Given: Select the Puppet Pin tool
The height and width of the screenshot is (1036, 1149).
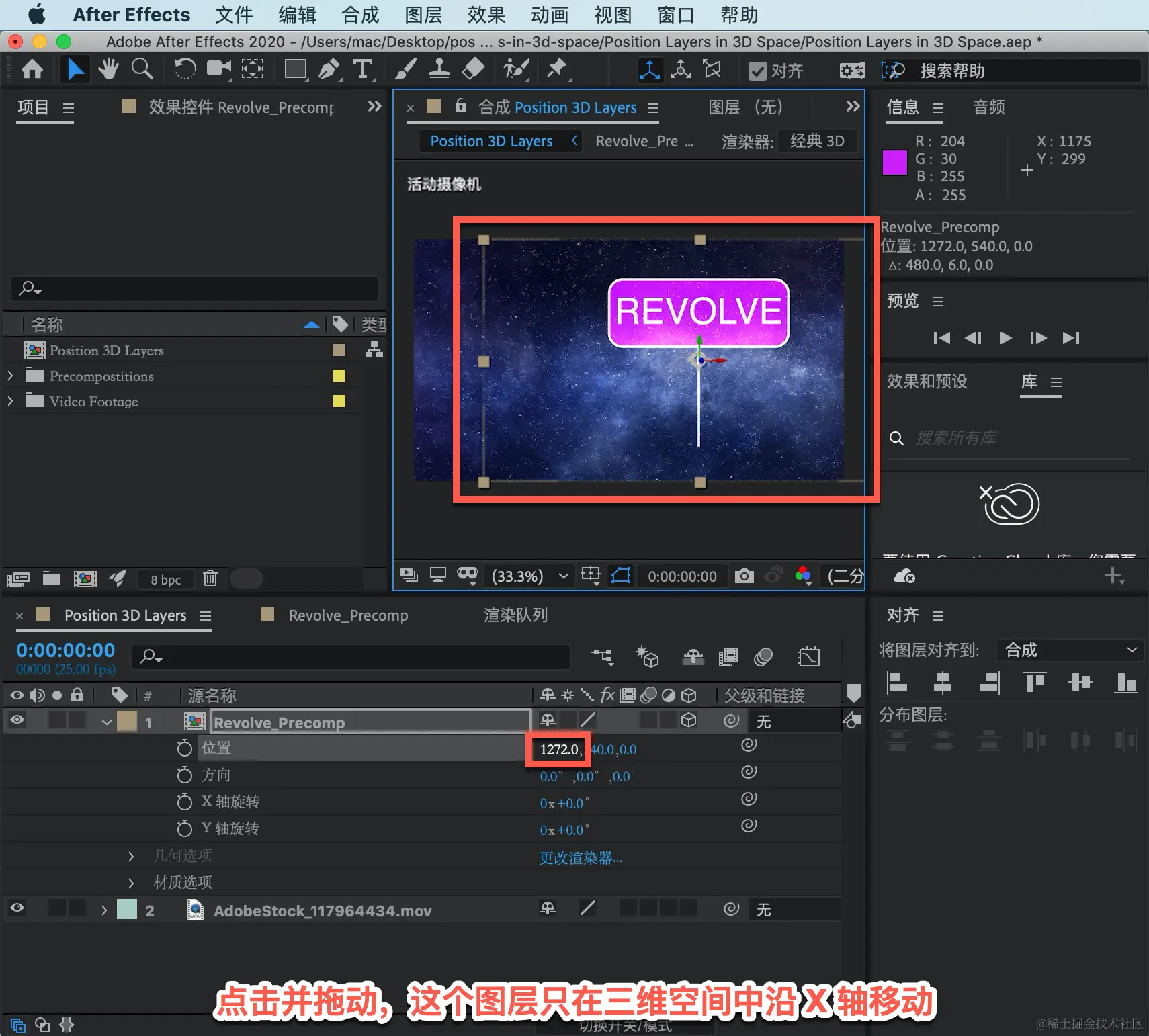Looking at the screenshot, I should pyautogui.click(x=557, y=69).
